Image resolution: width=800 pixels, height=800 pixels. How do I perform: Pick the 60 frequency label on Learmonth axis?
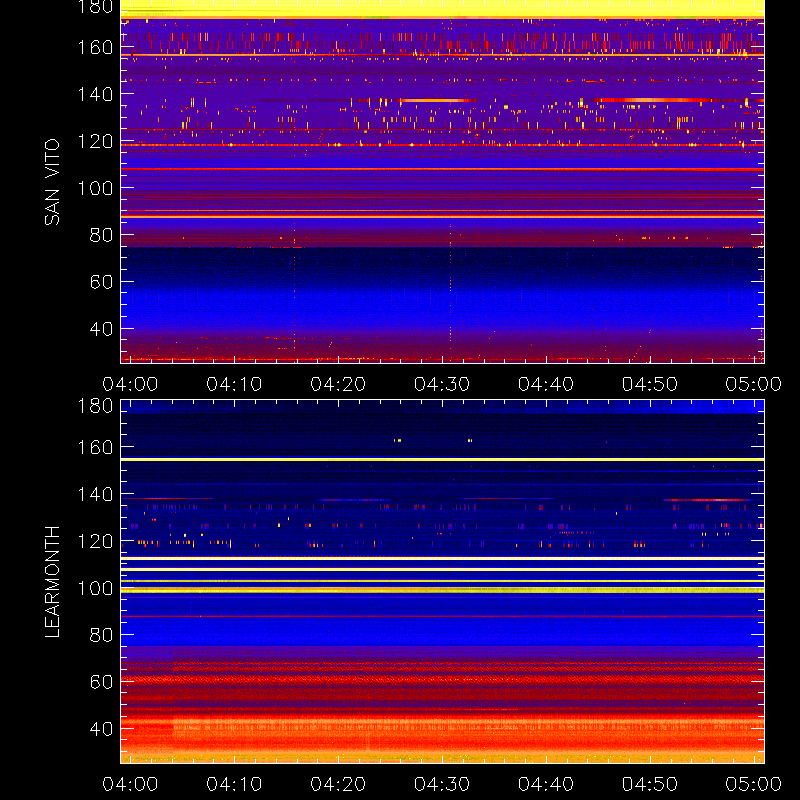pos(101,682)
